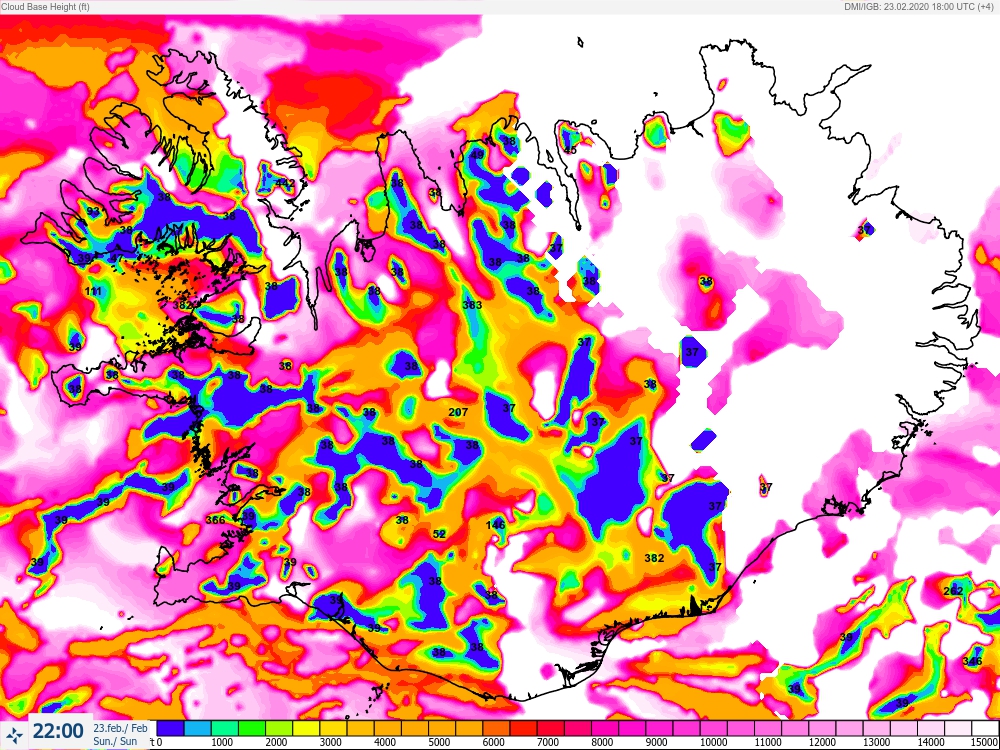This screenshot has height=750, width=1000.
Task: Select the dark blue legend swatch at 0 ft
Action: 170,728
